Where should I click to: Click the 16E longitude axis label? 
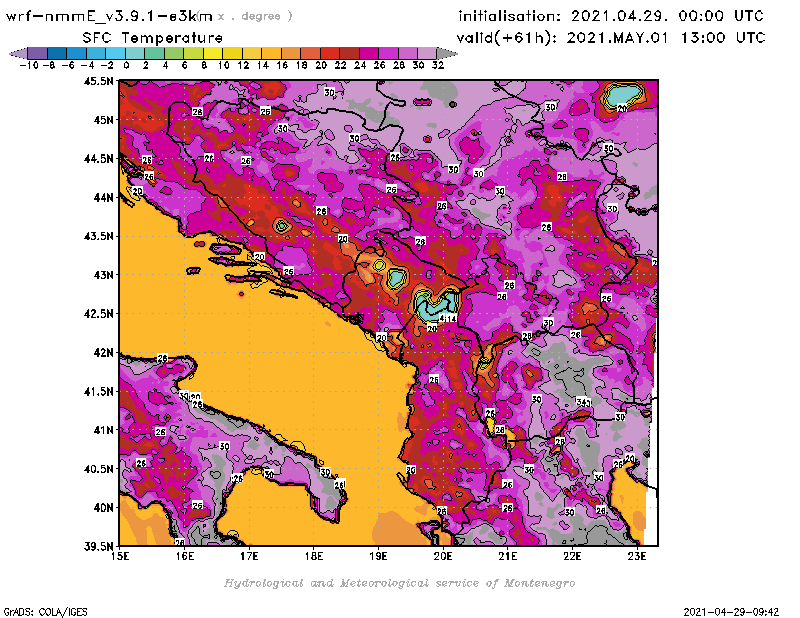click(x=185, y=556)
